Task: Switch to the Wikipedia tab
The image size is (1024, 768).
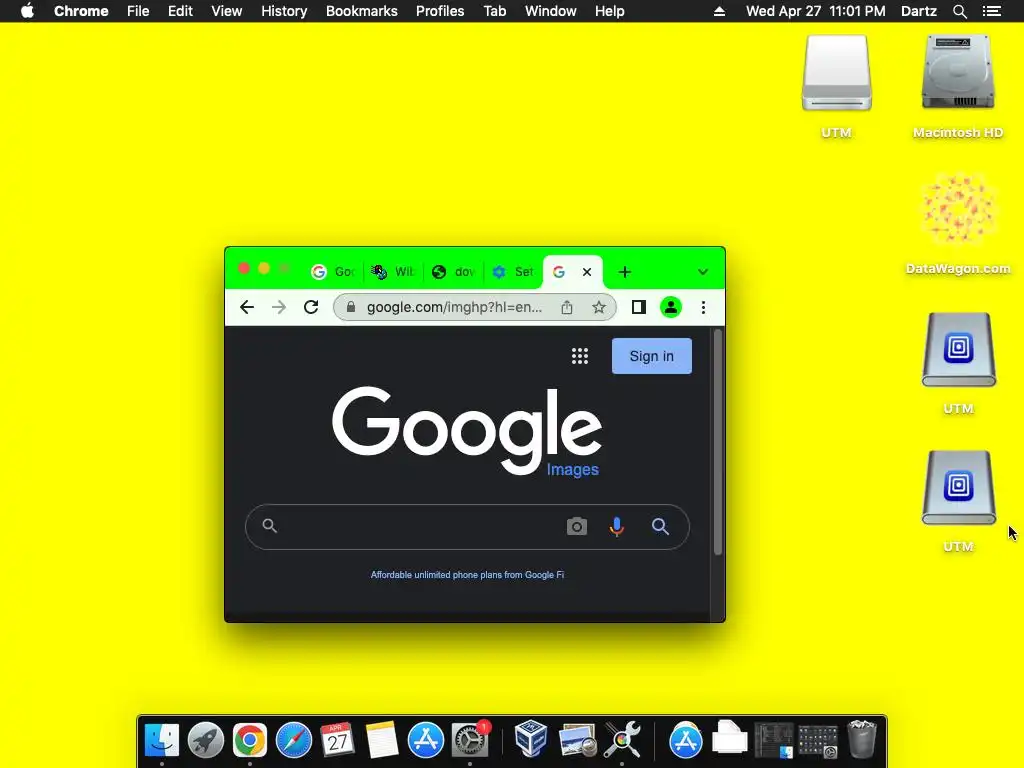Action: pos(393,272)
